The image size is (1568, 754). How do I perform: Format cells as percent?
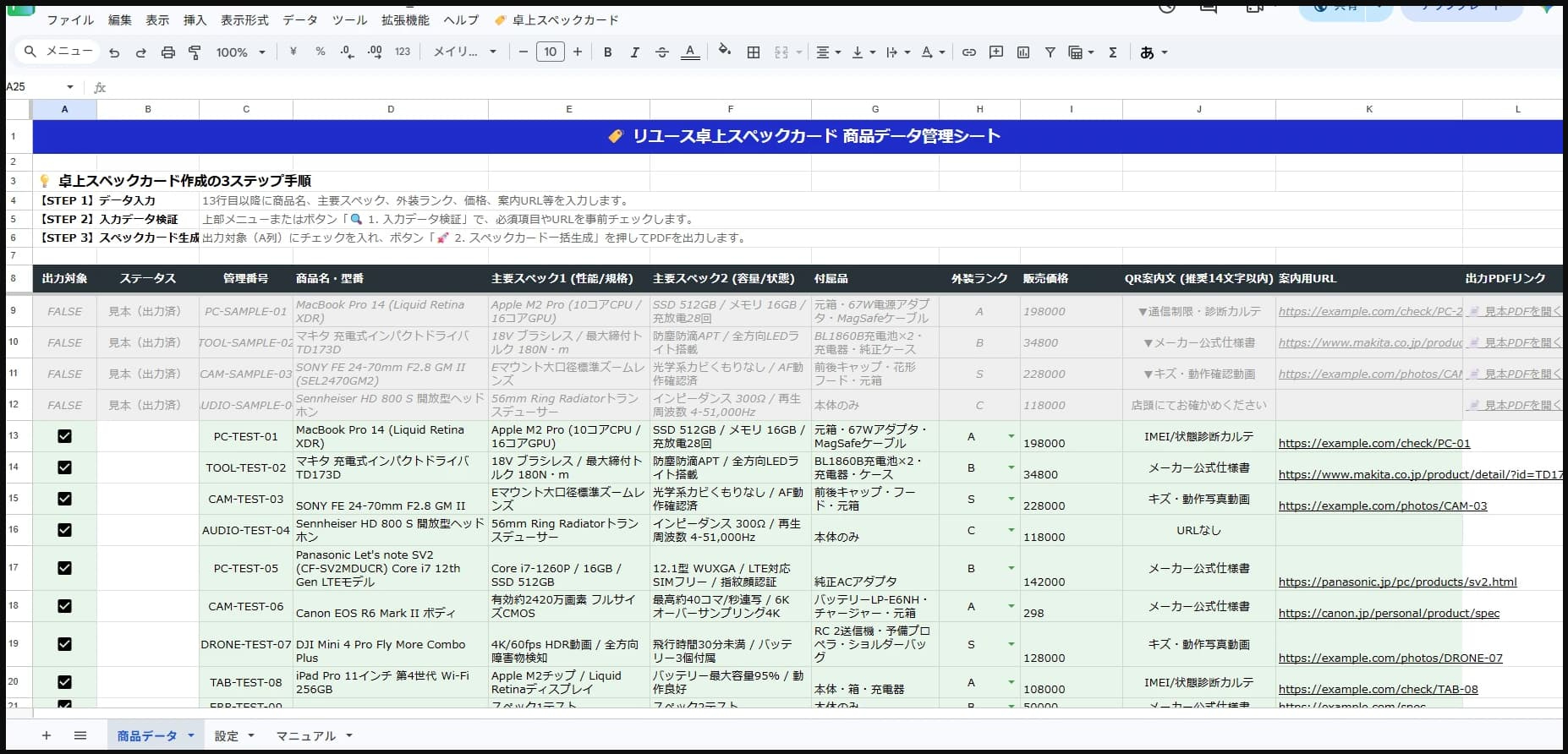point(321,52)
